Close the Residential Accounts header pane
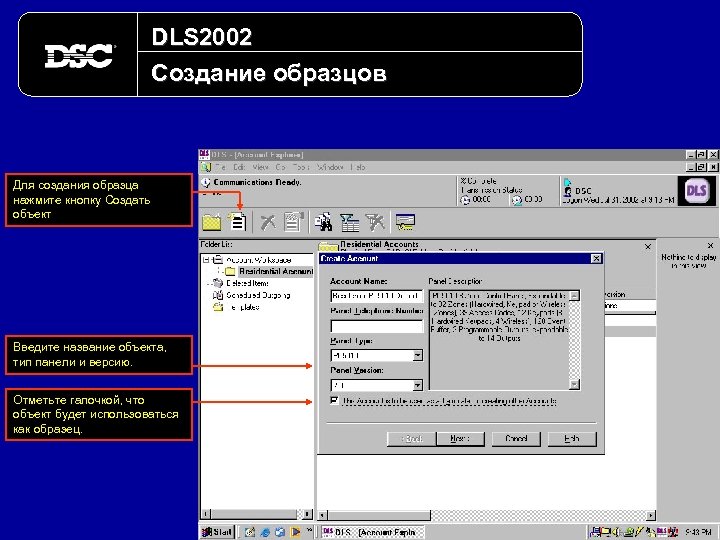 click(x=648, y=247)
